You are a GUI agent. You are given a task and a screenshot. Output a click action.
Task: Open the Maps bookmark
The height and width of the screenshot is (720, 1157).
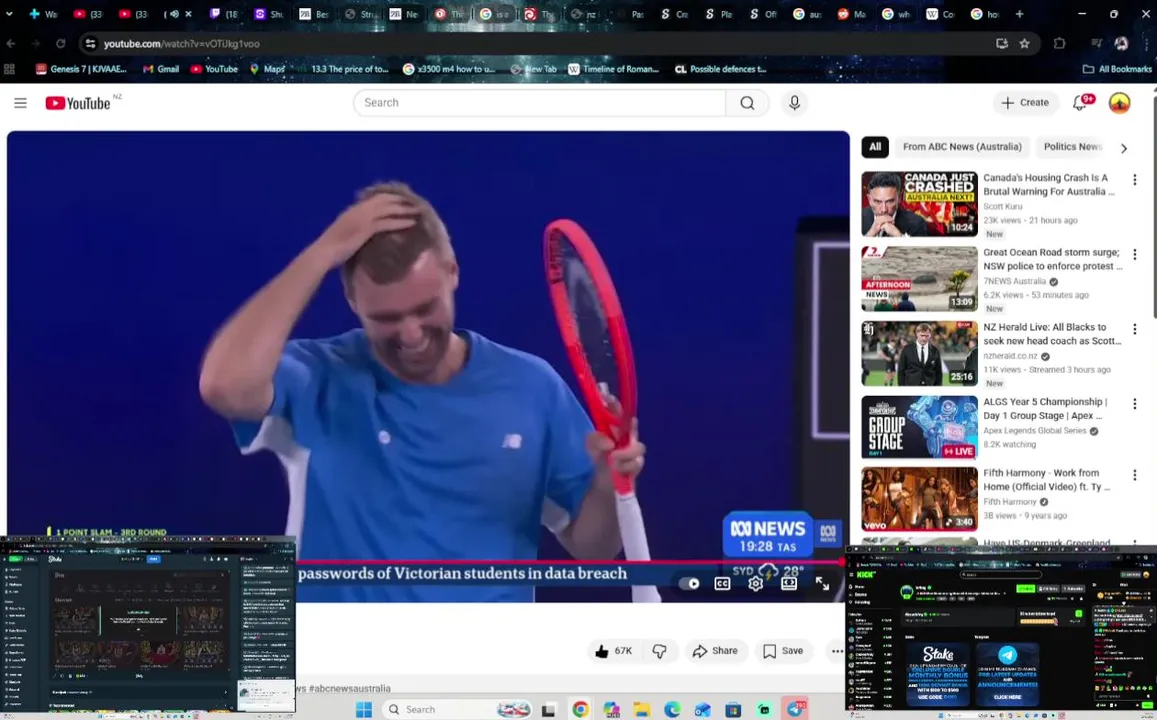[267, 69]
